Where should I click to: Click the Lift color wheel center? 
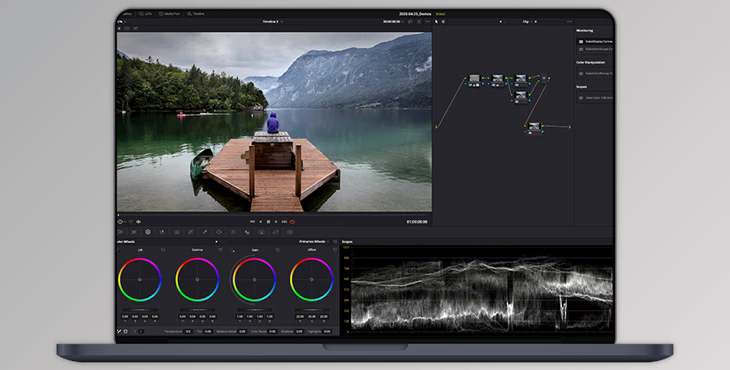click(140, 280)
